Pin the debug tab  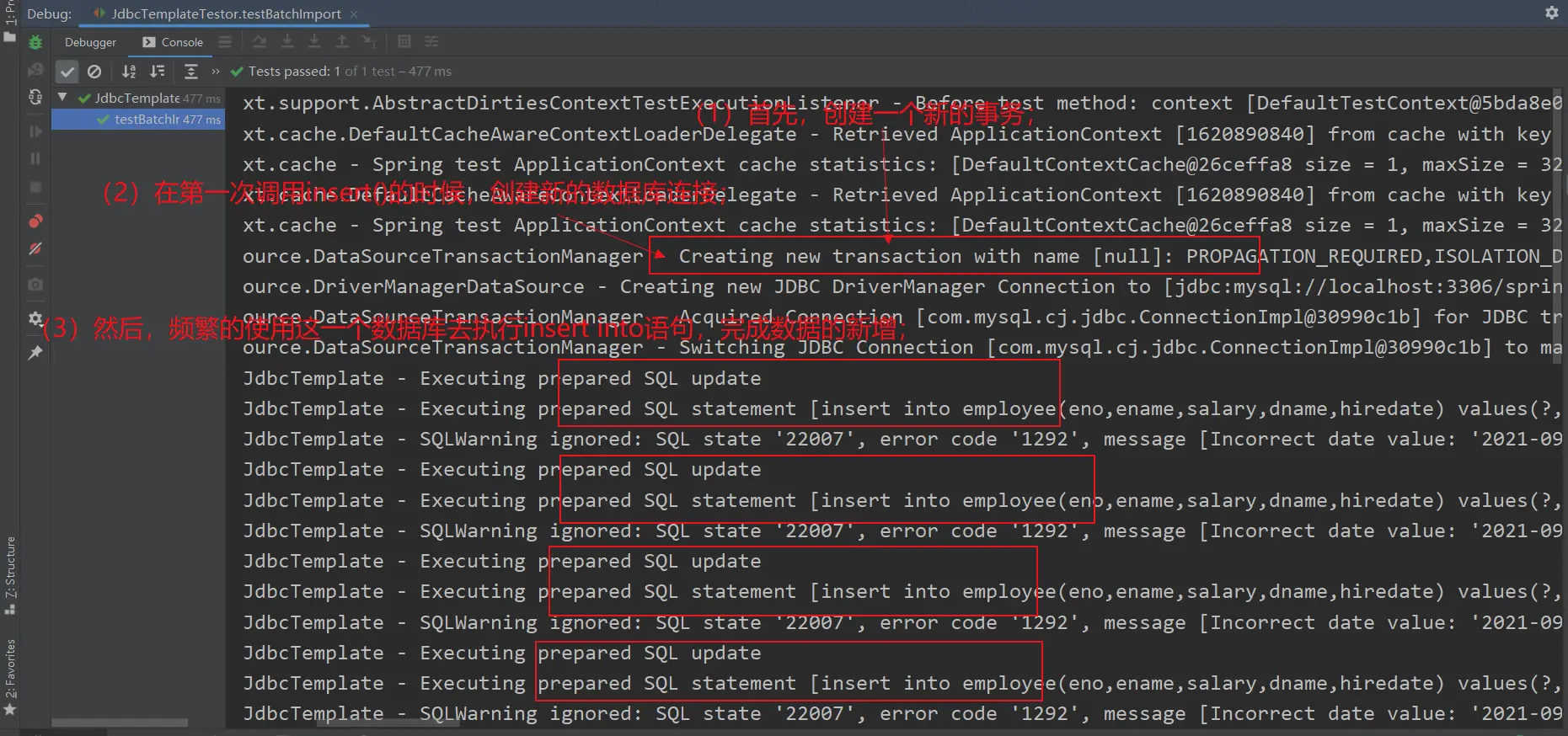[35, 353]
